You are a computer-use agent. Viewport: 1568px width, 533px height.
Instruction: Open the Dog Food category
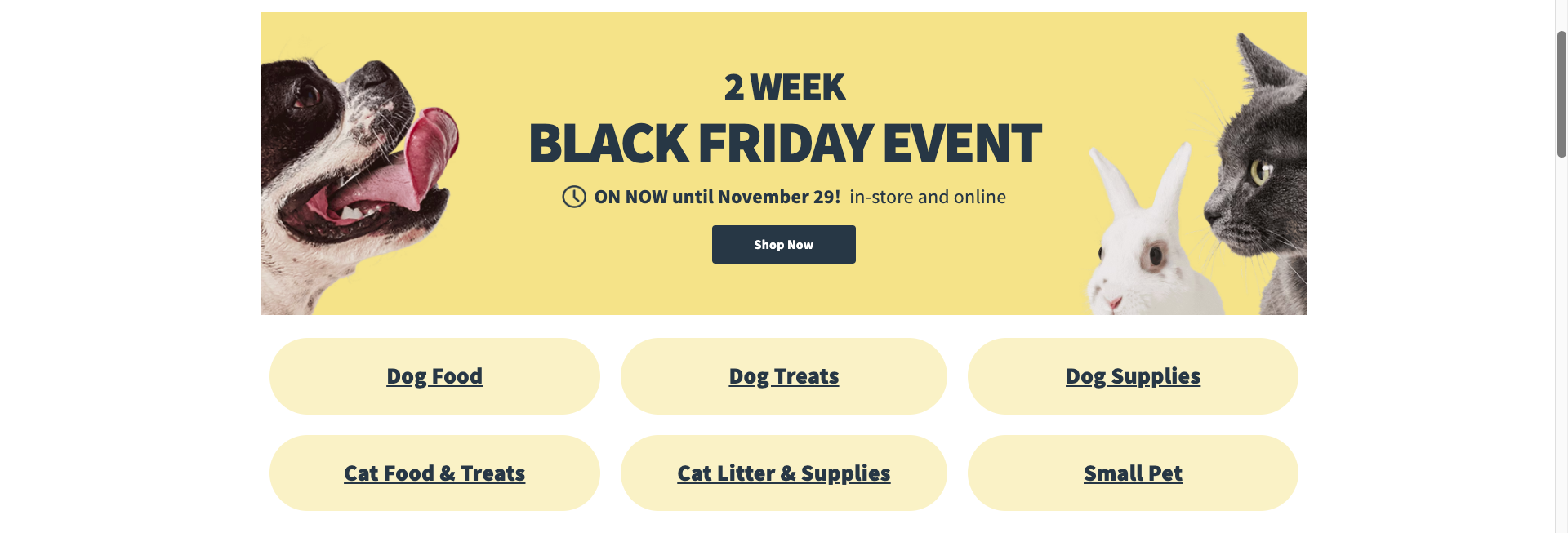coord(434,376)
